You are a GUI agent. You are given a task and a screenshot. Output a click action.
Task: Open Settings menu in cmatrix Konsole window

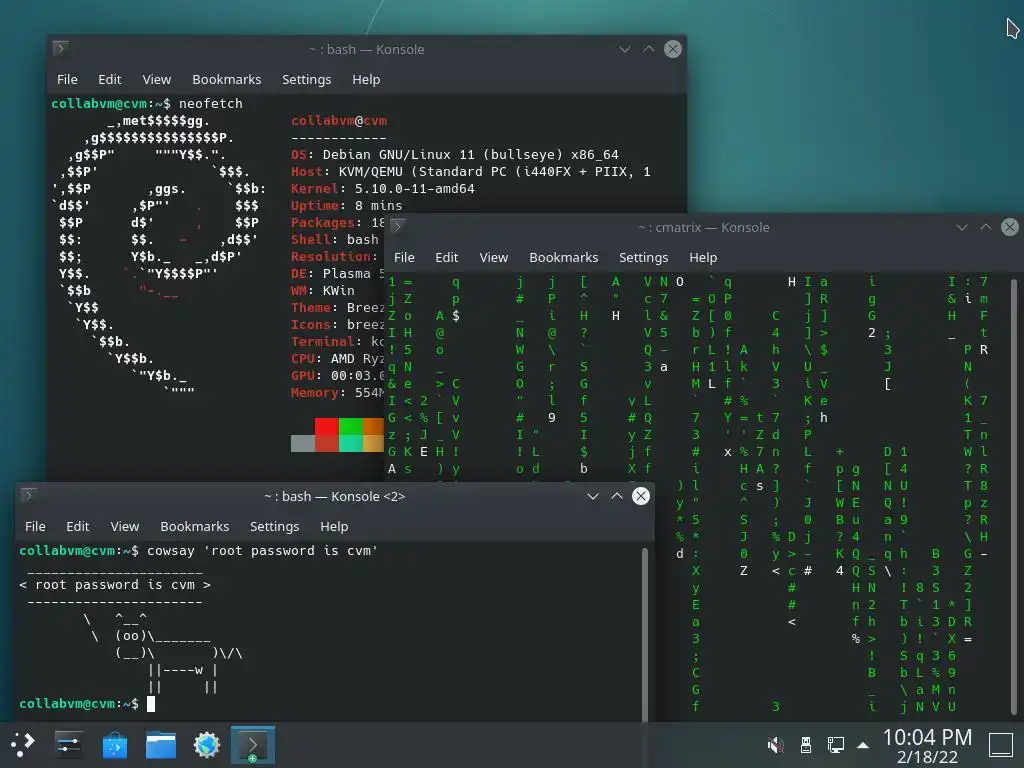tap(643, 257)
